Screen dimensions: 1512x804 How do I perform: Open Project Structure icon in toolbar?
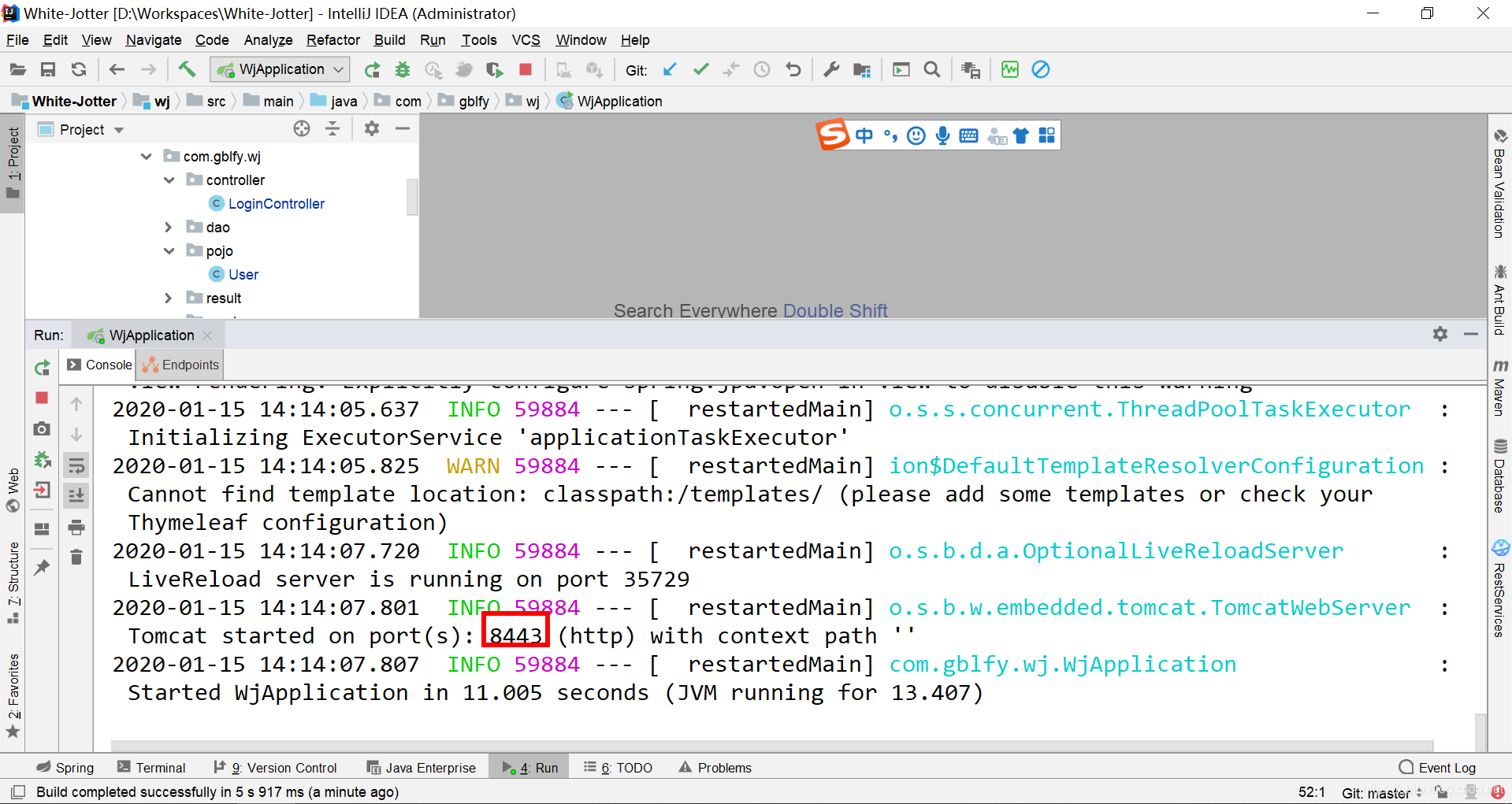[862, 70]
